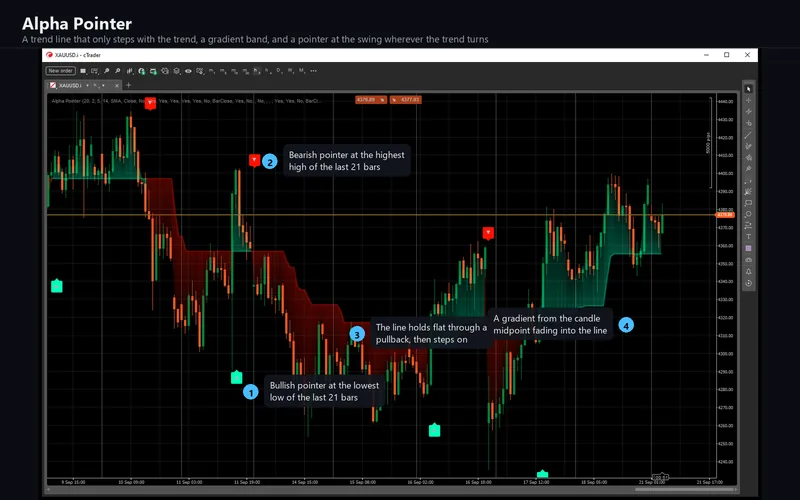Select the ellipse shape drawing tool
800x500 pixels.
(x=748, y=214)
